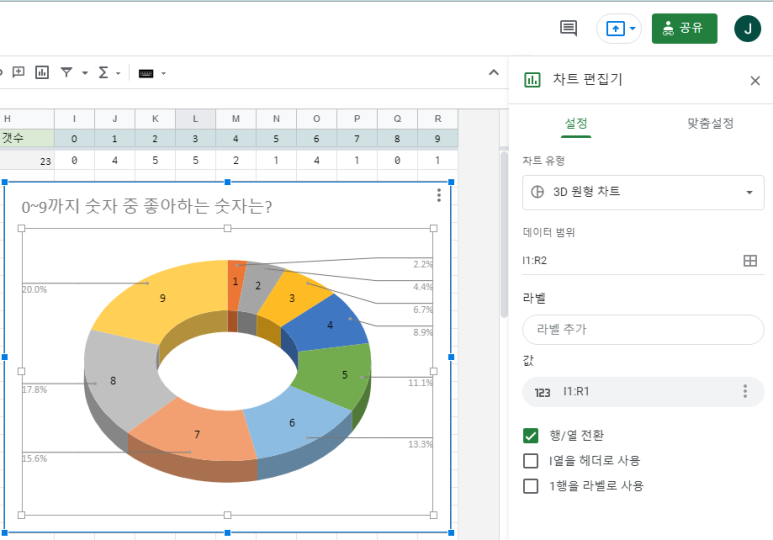Switch to the 설정 tab
This screenshot has width=773, height=540.
[576, 123]
